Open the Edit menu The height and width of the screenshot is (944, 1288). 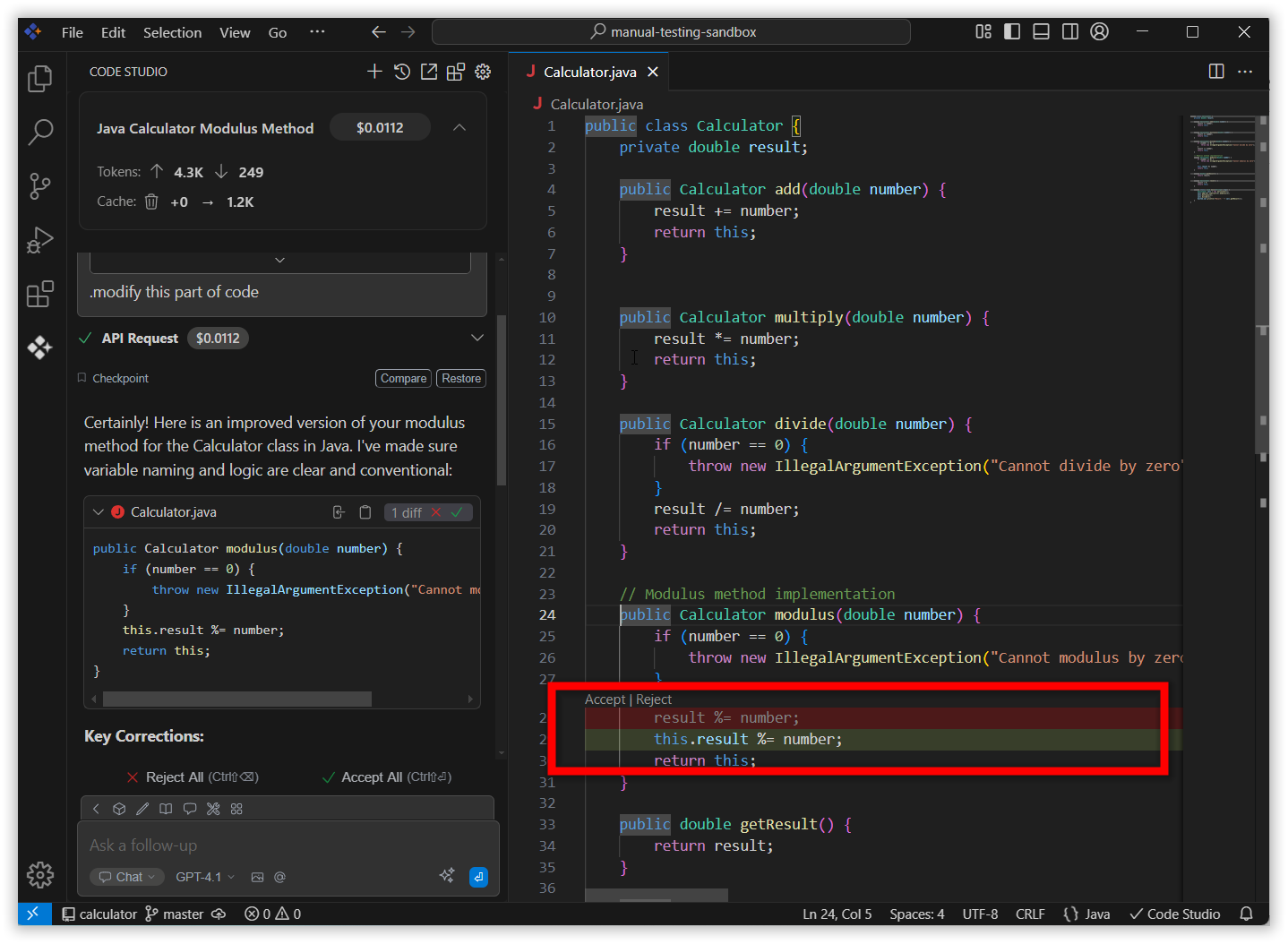click(x=113, y=32)
